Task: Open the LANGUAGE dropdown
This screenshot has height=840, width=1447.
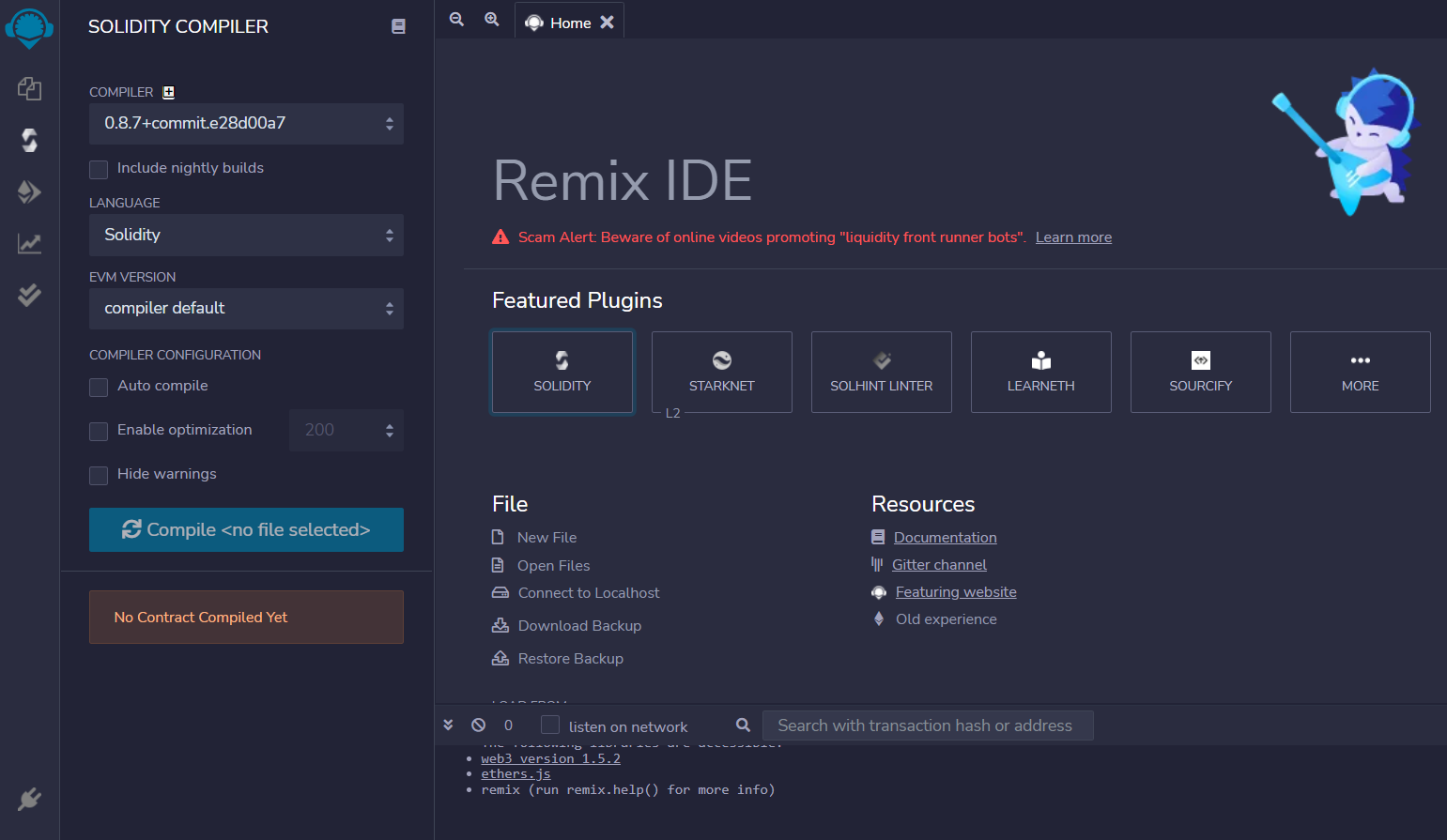Action: 246,235
